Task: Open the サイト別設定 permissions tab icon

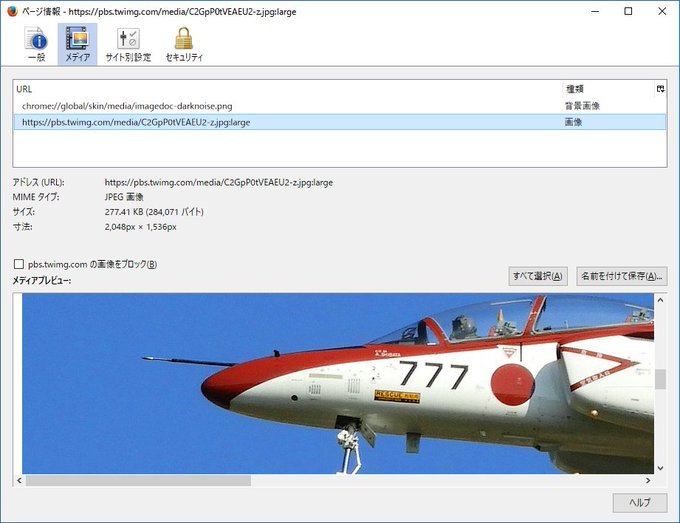Action: click(128, 44)
